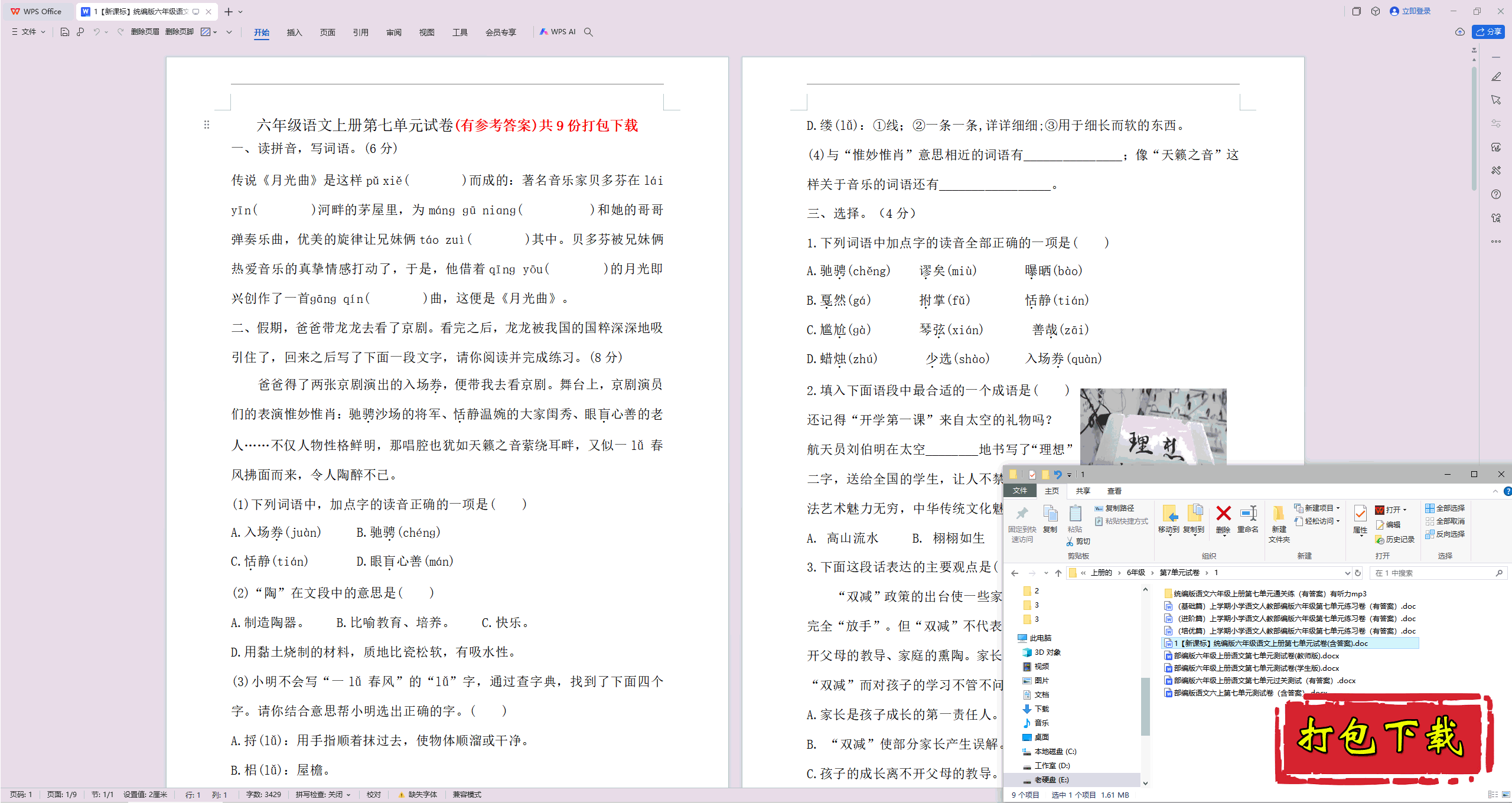
Task: Click the blue 分享 button
Action: point(1488,32)
